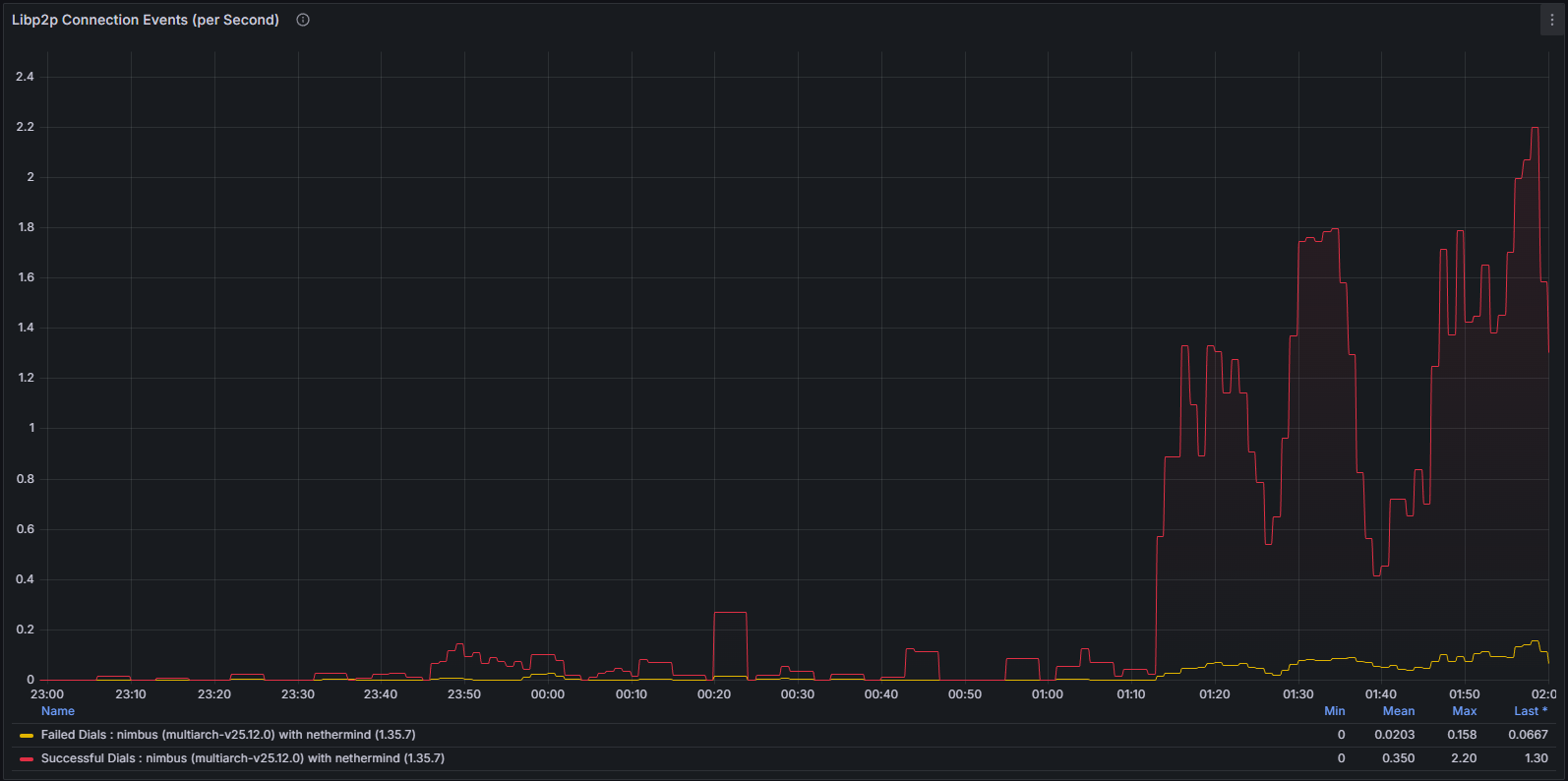Click the 0.158 max value for Failed Dials

pos(1462,735)
